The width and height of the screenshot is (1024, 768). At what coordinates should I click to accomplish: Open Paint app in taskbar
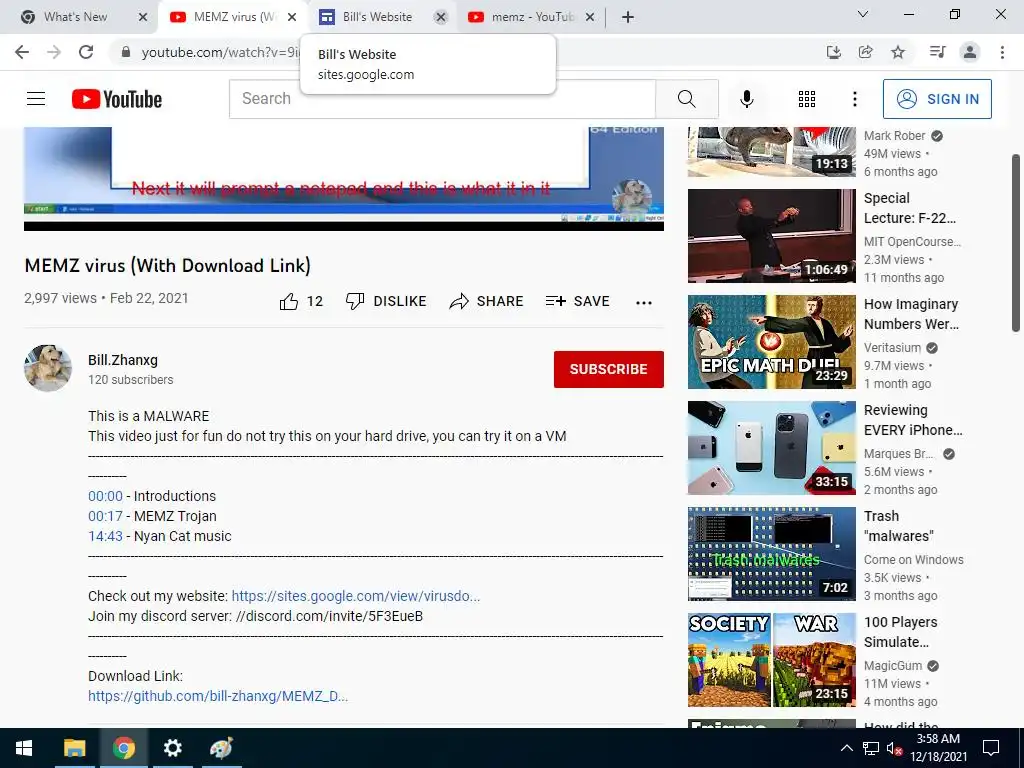pyautogui.click(x=221, y=748)
